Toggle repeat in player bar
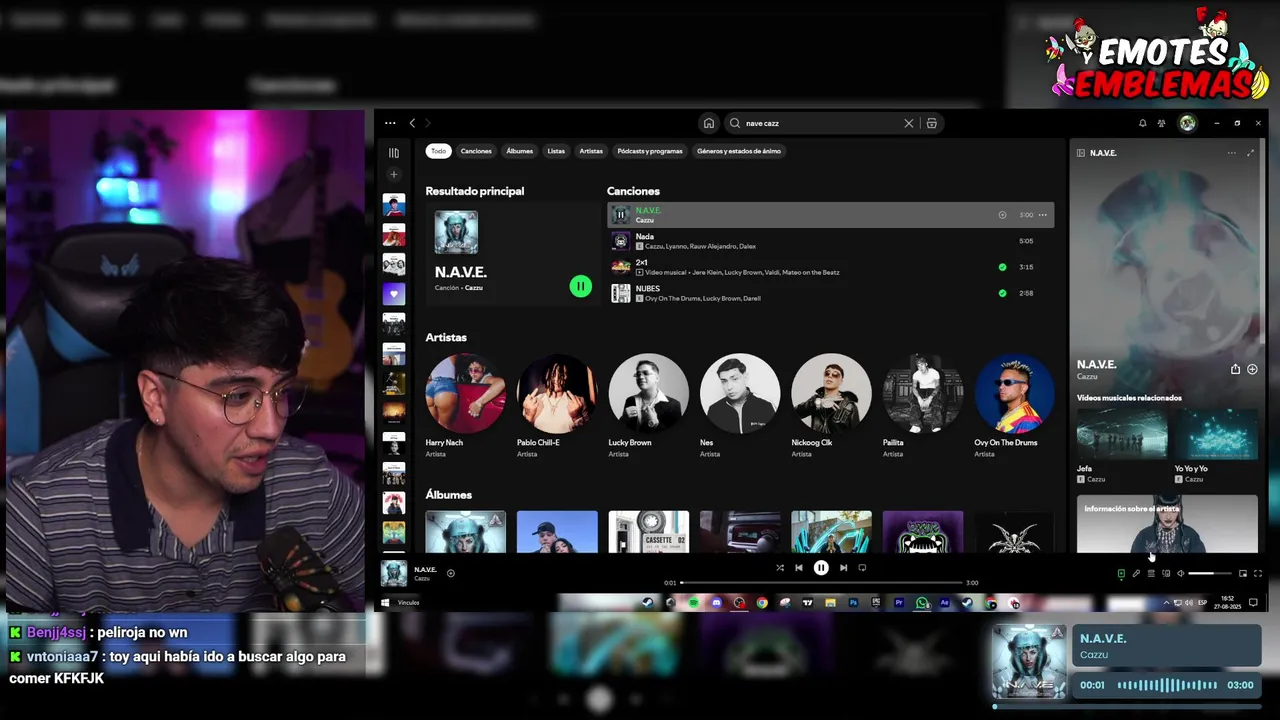1280x720 pixels. click(x=862, y=568)
